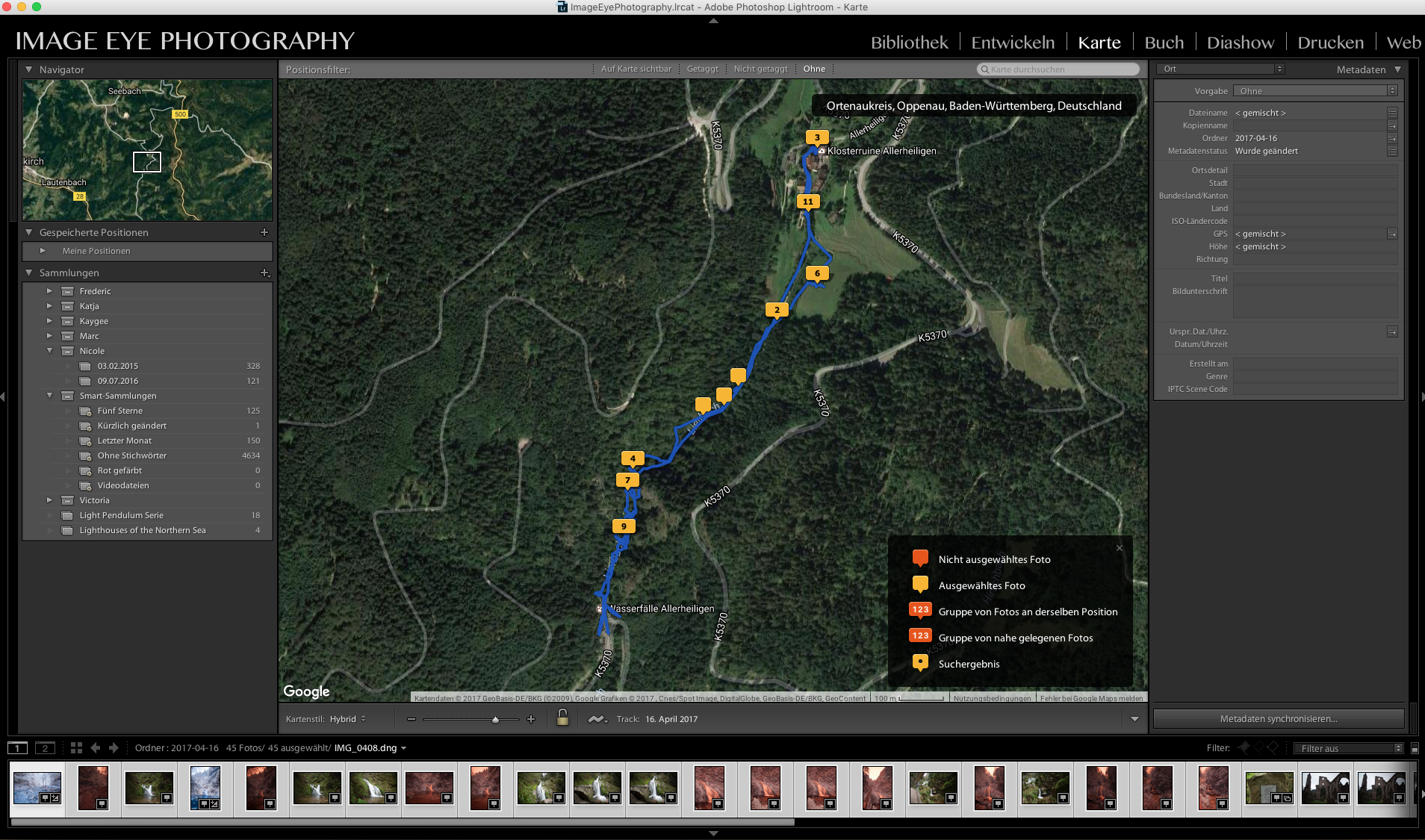This screenshot has width=1425, height=840.
Task: Zoom out the map with minus icon
Action: pyautogui.click(x=412, y=719)
